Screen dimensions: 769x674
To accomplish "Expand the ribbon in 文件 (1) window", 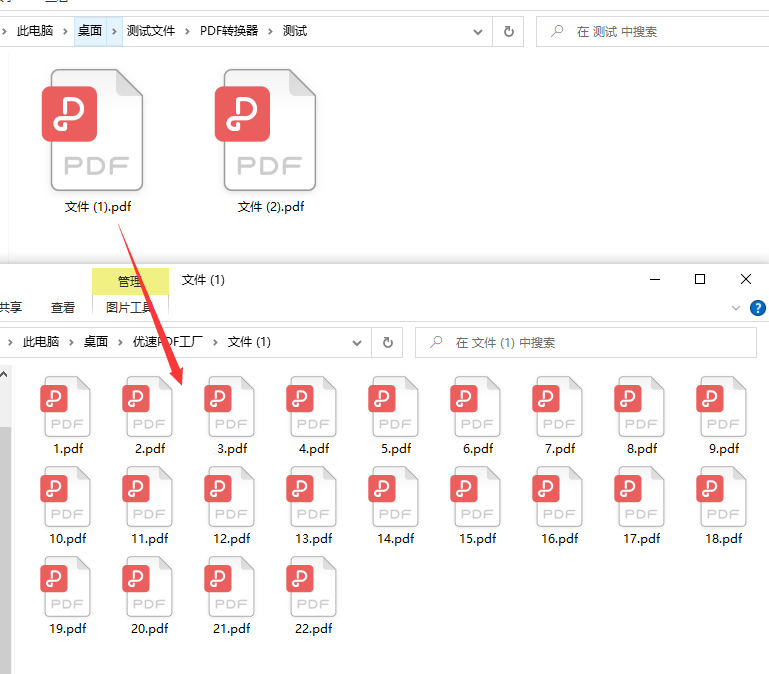I will pos(736,308).
